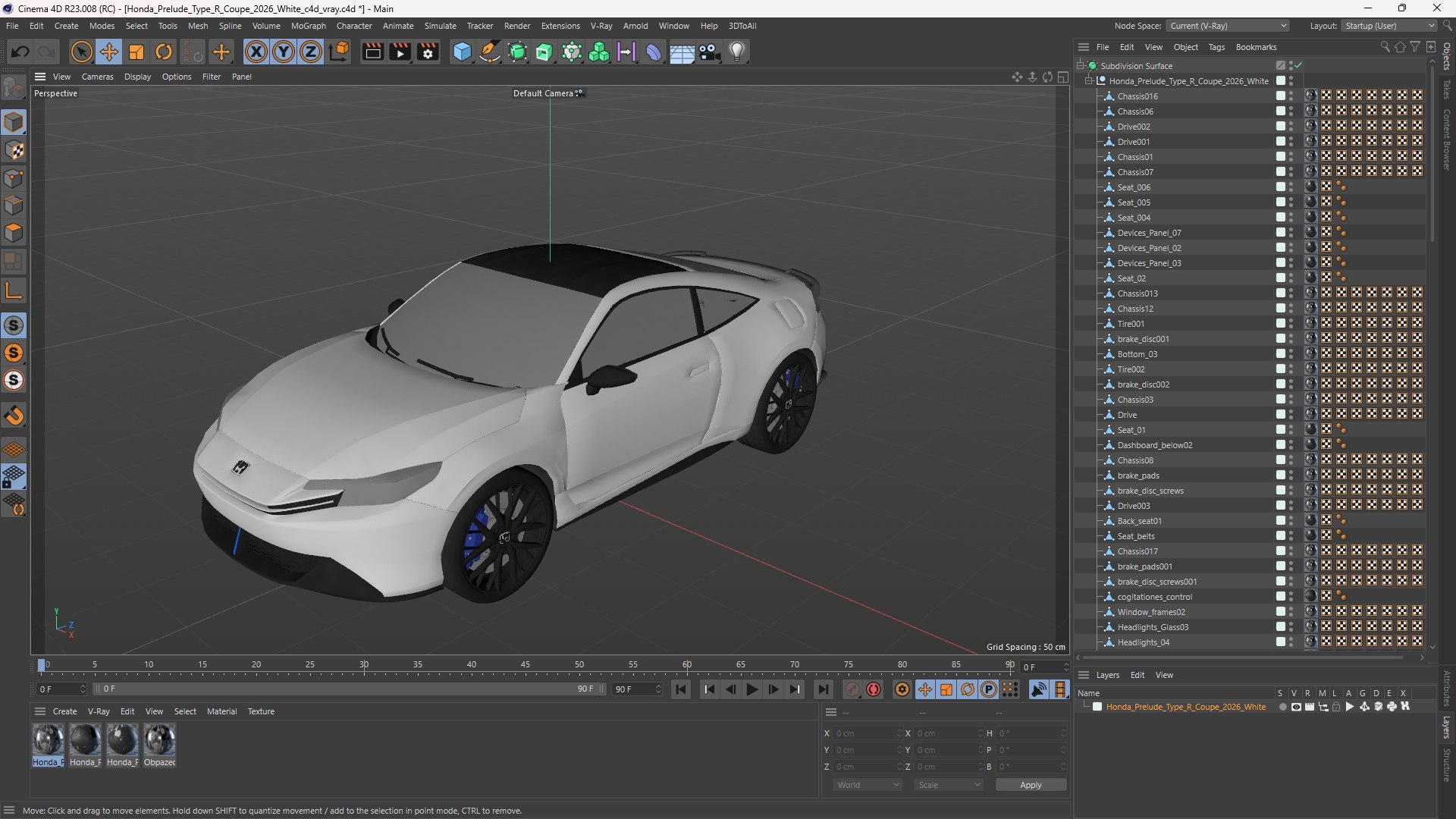The image size is (1456, 819).
Task: Open the Spline Pen tool
Action: click(490, 52)
